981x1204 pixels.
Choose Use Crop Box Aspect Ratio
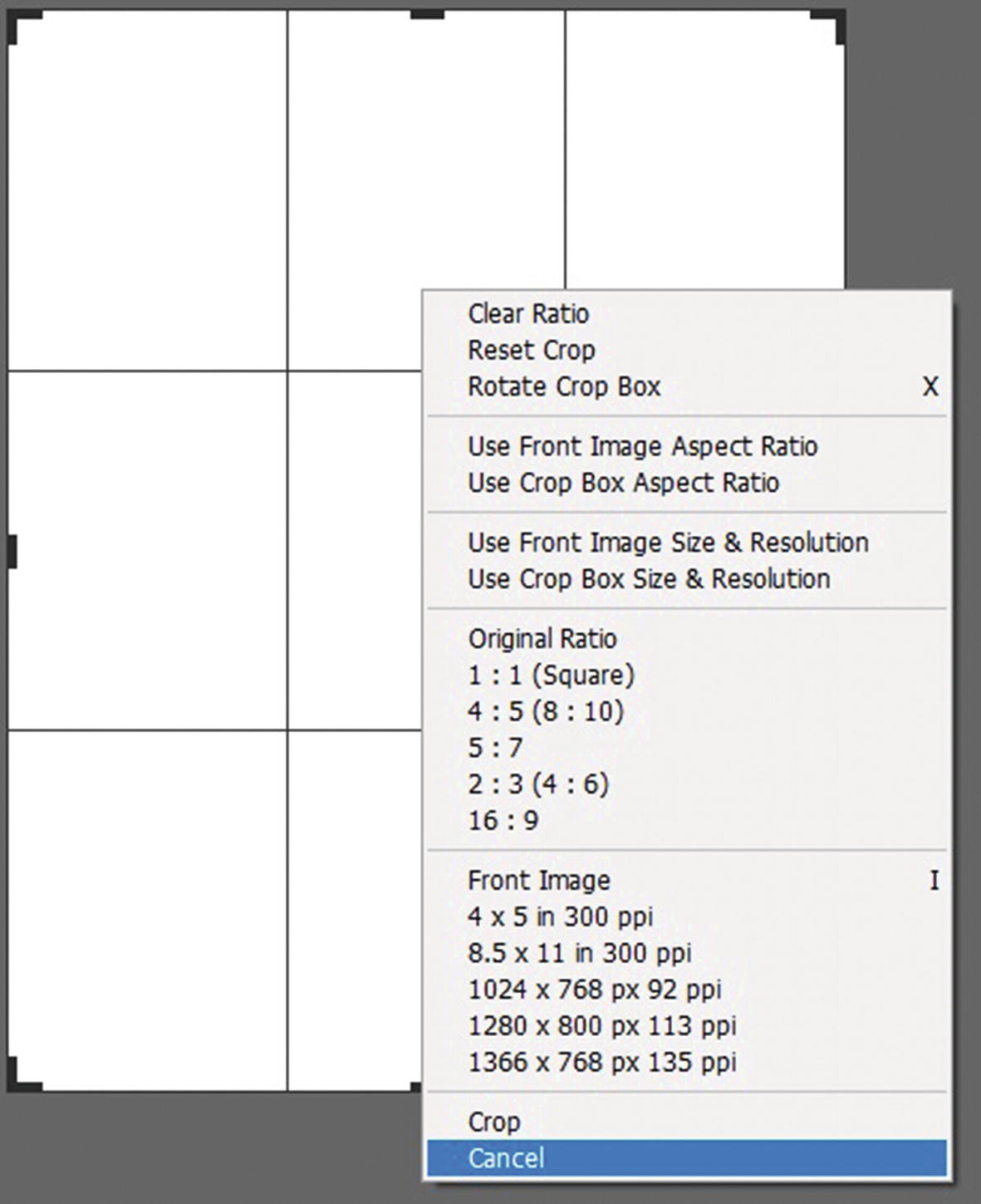(x=625, y=483)
